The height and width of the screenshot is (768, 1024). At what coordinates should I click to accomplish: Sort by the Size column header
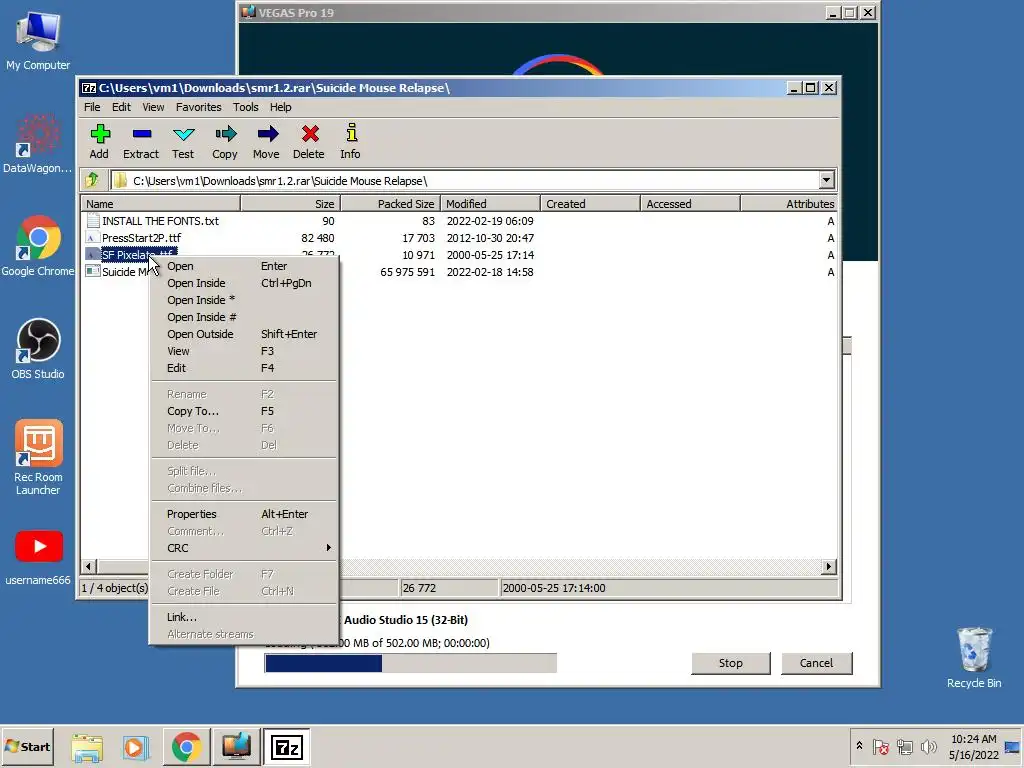291,204
